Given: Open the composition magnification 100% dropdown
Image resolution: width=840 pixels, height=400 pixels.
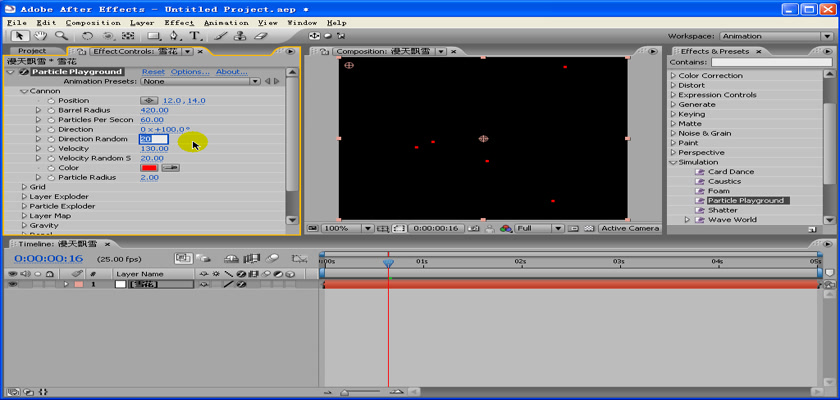Looking at the screenshot, I should point(347,229).
